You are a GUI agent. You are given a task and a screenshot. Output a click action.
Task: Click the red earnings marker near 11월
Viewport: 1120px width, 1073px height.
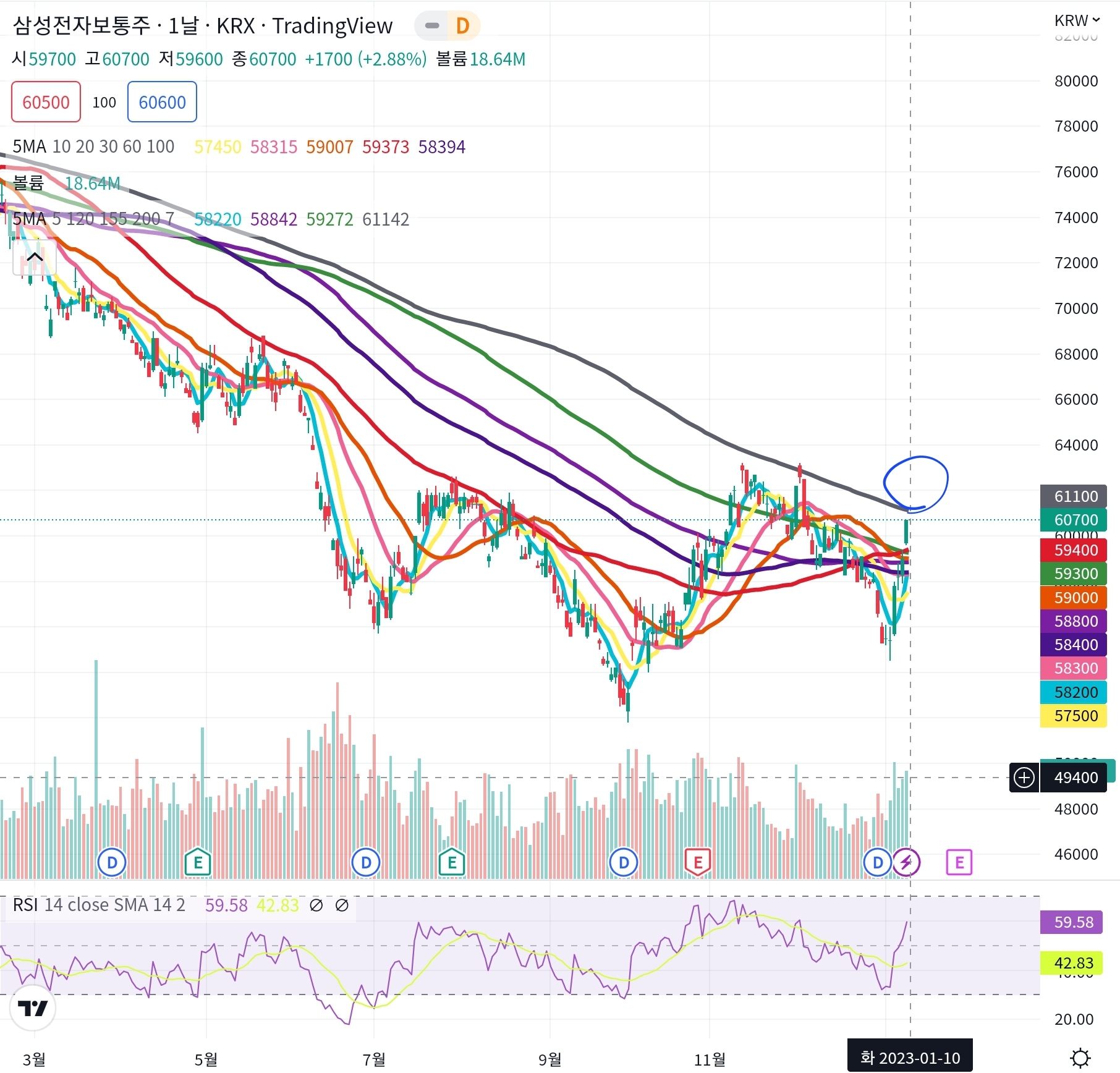(x=698, y=862)
